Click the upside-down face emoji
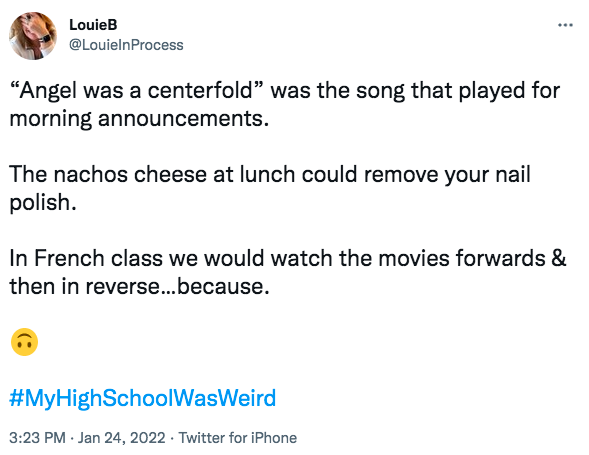The width and height of the screenshot is (589, 455). [x=24, y=342]
